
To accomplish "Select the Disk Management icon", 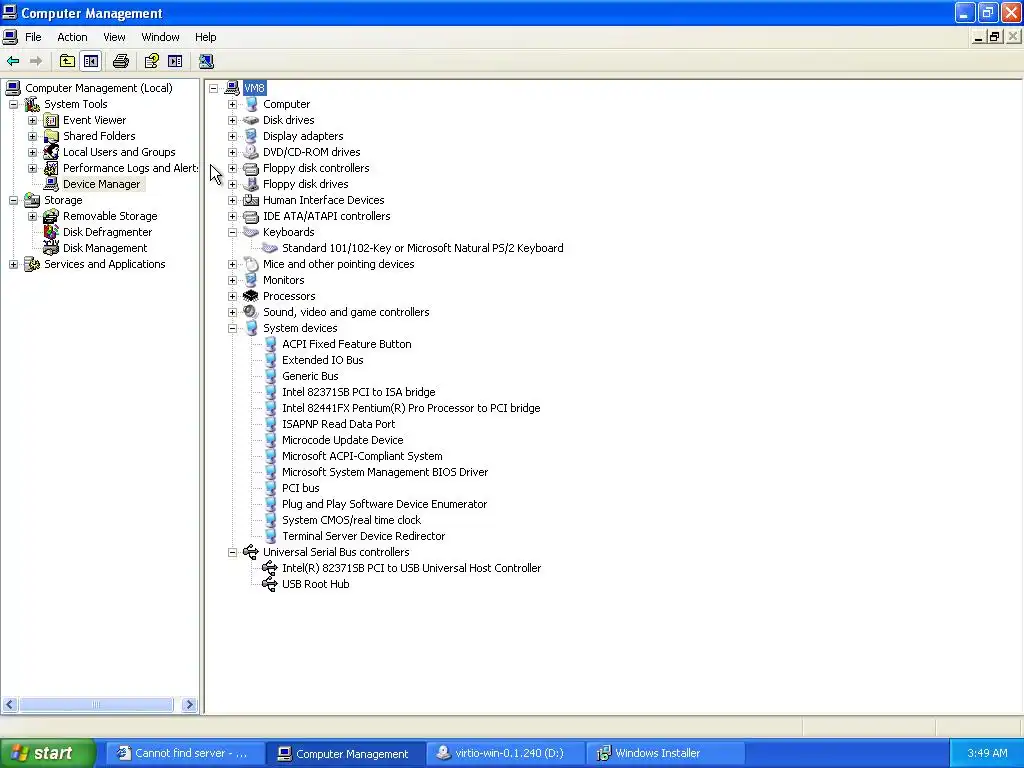I will [x=51, y=248].
